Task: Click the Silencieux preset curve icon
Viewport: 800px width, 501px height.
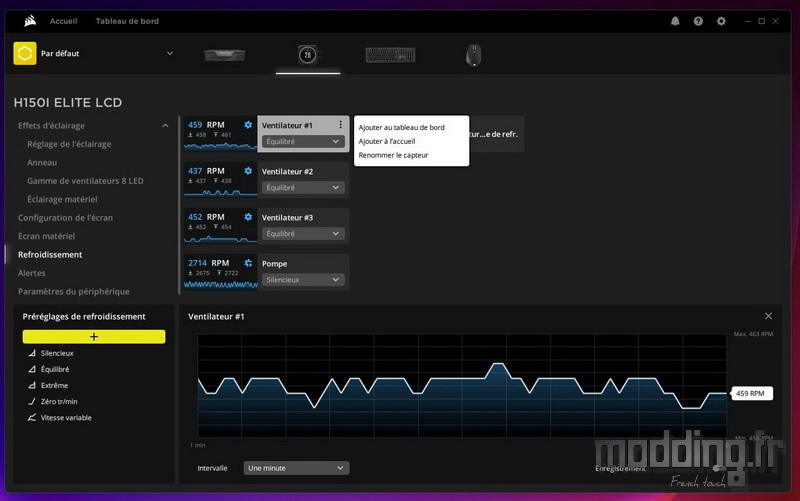Action: tap(32, 353)
